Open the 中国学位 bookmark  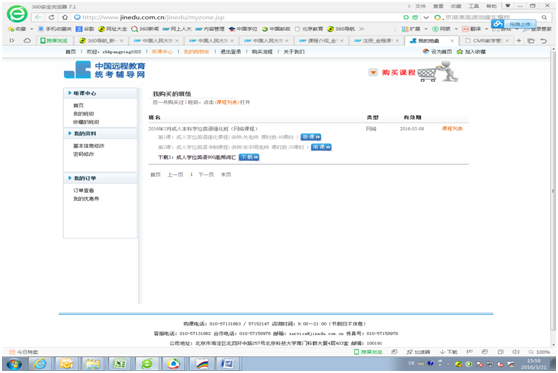[x=243, y=29]
